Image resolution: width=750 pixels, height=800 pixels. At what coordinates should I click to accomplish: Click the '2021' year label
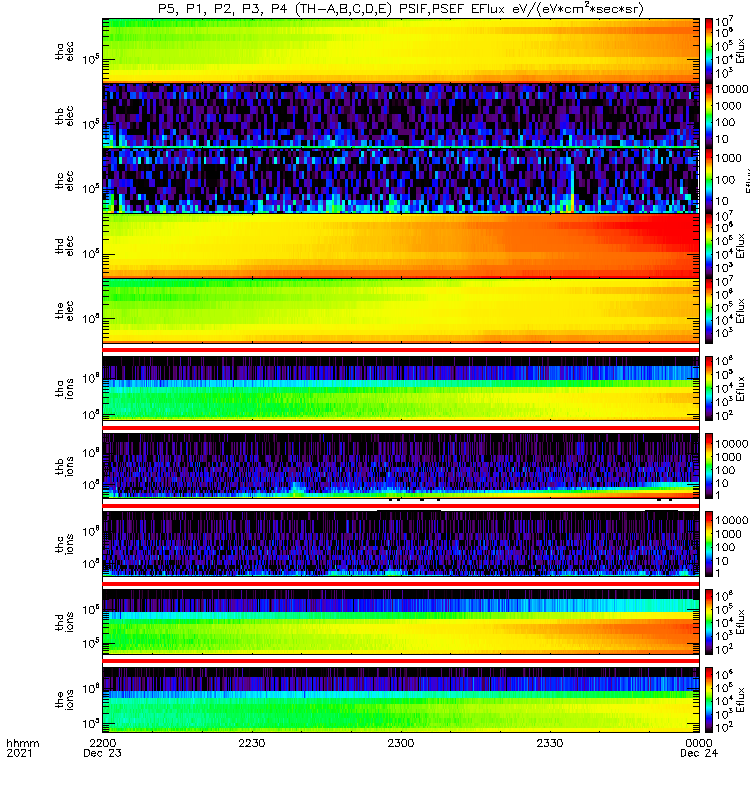click(19, 753)
